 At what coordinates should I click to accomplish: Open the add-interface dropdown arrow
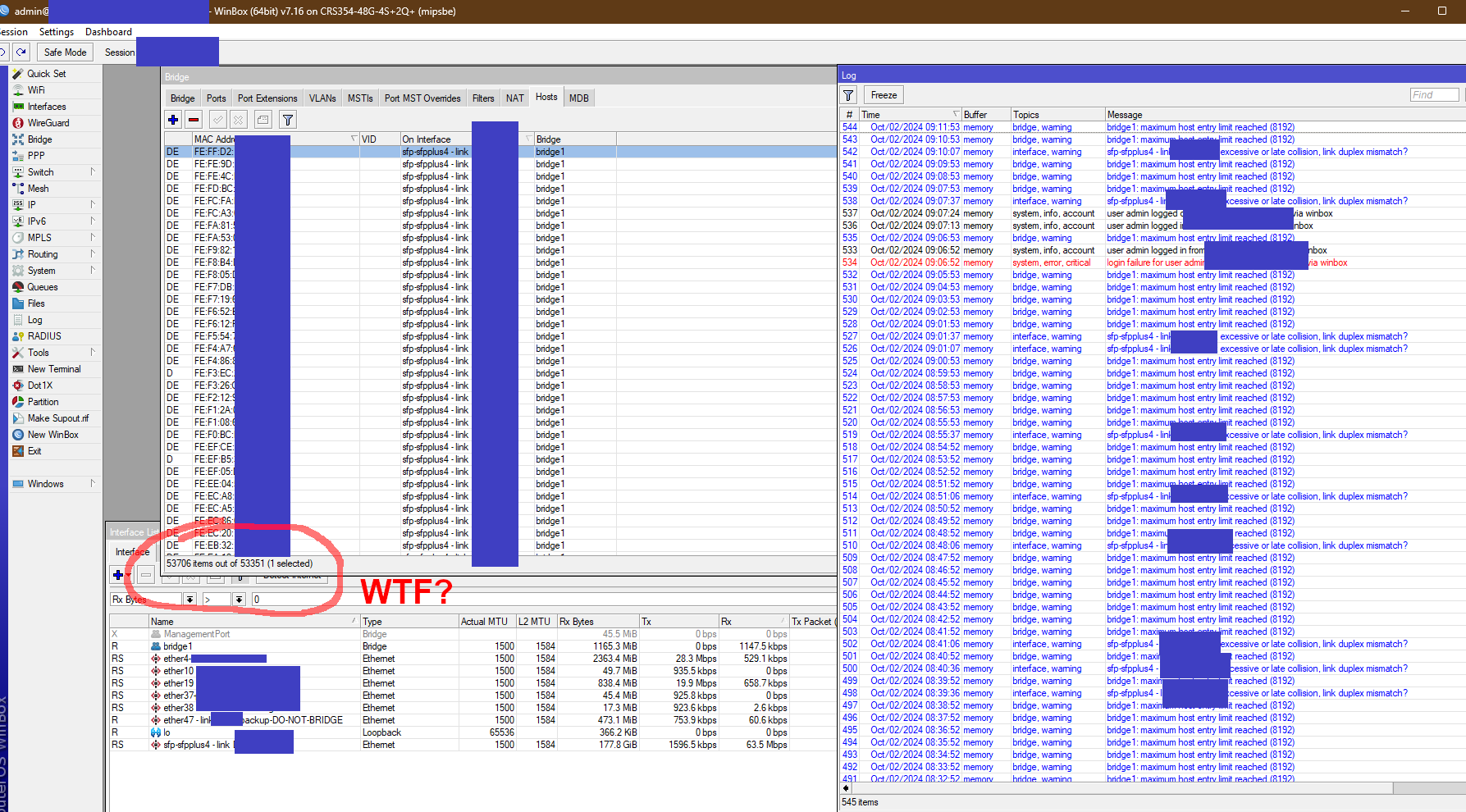(x=130, y=575)
